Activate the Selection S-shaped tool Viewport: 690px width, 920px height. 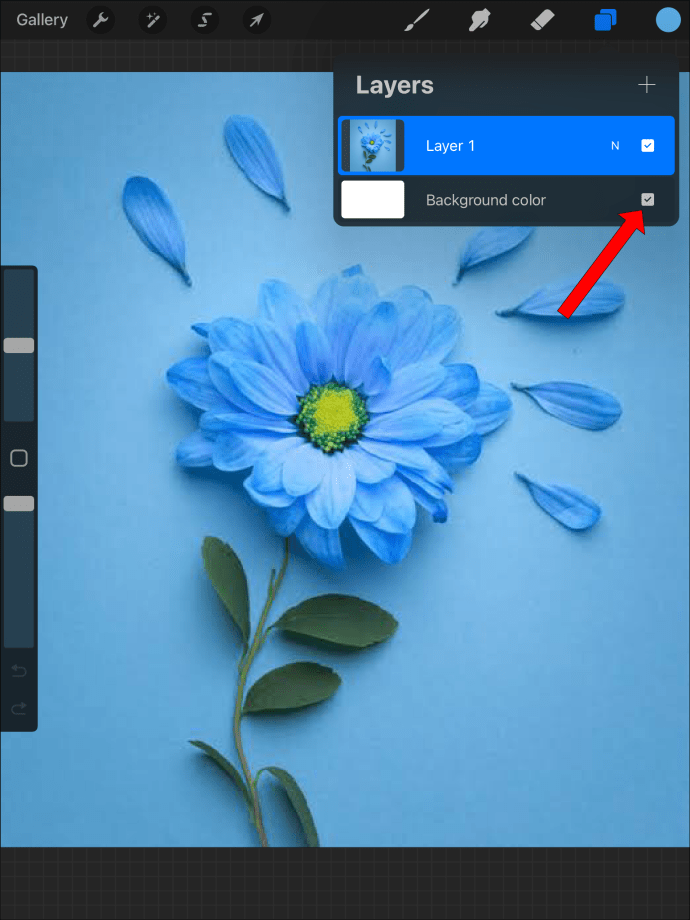coord(204,21)
